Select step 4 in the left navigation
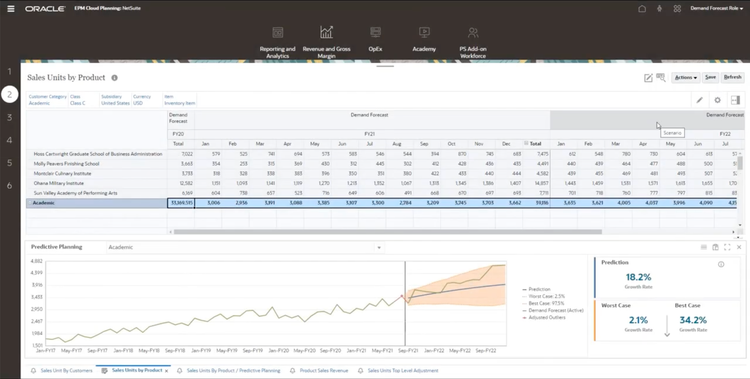 point(9,140)
